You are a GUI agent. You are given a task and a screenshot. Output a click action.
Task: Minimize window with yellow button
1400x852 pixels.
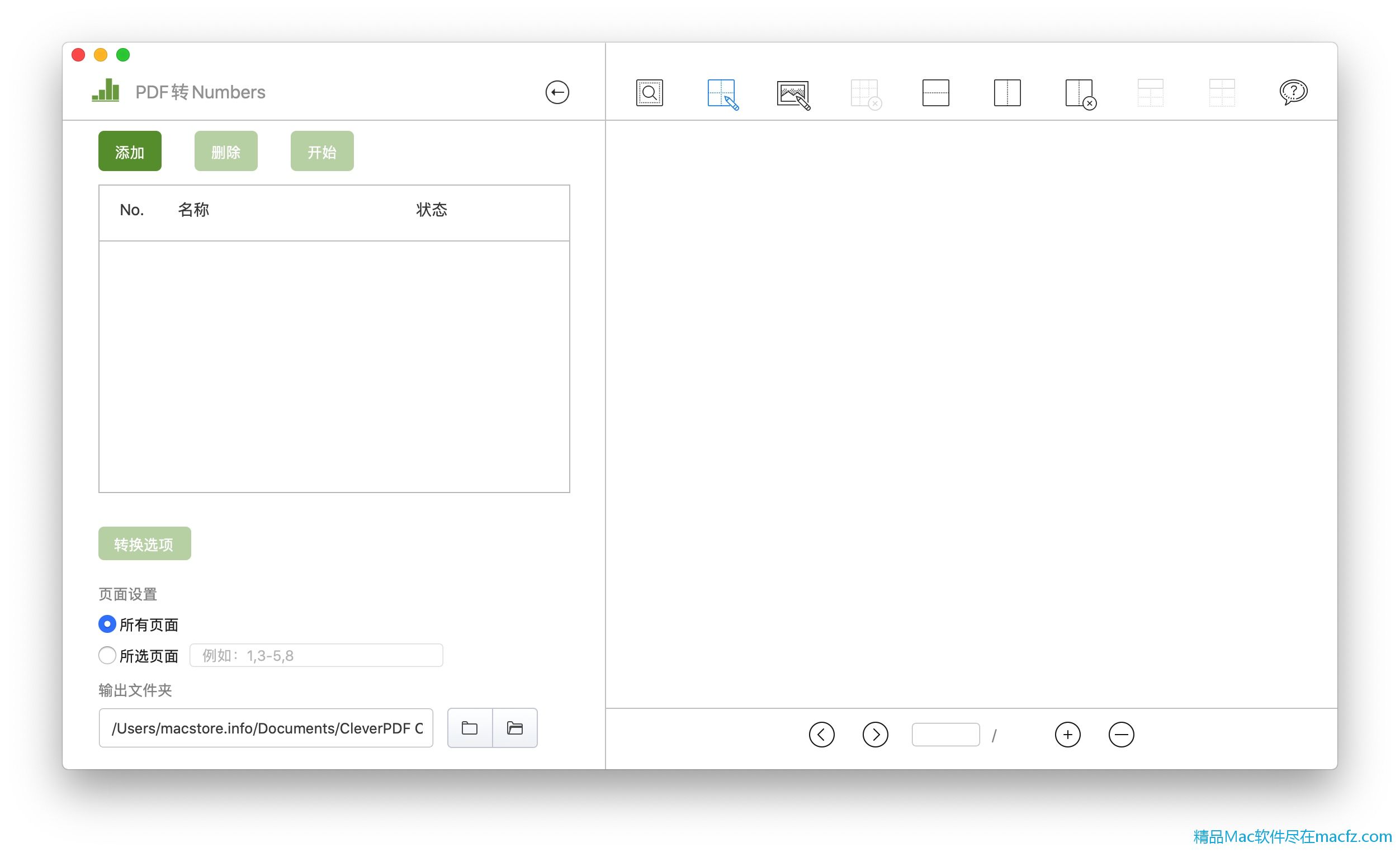click(x=101, y=55)
